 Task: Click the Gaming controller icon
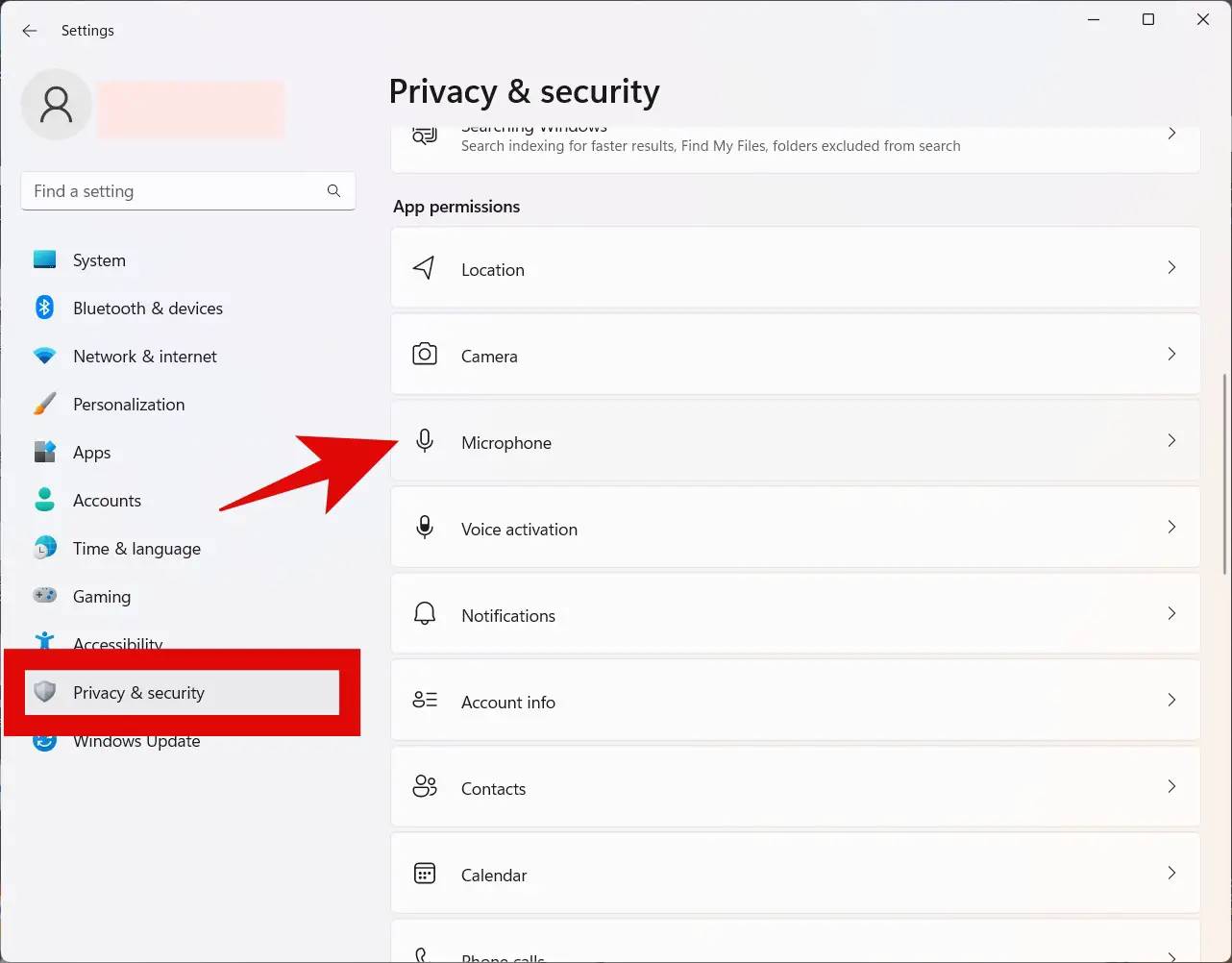click(45, 596)
